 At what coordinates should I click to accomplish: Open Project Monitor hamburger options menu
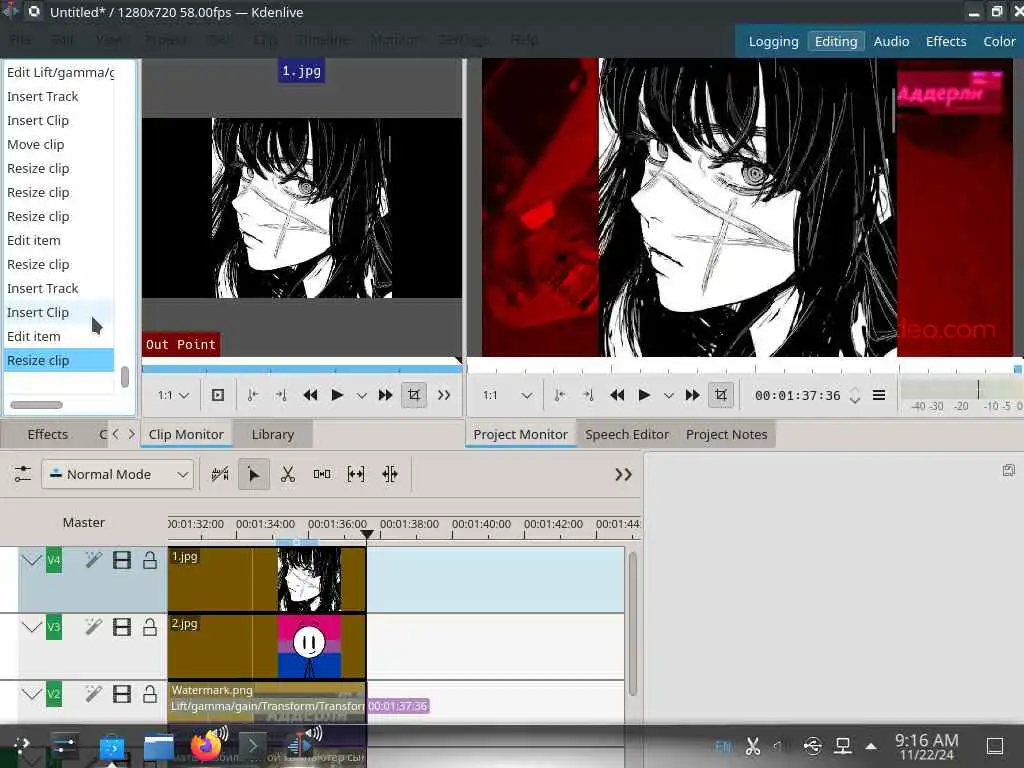879,395
